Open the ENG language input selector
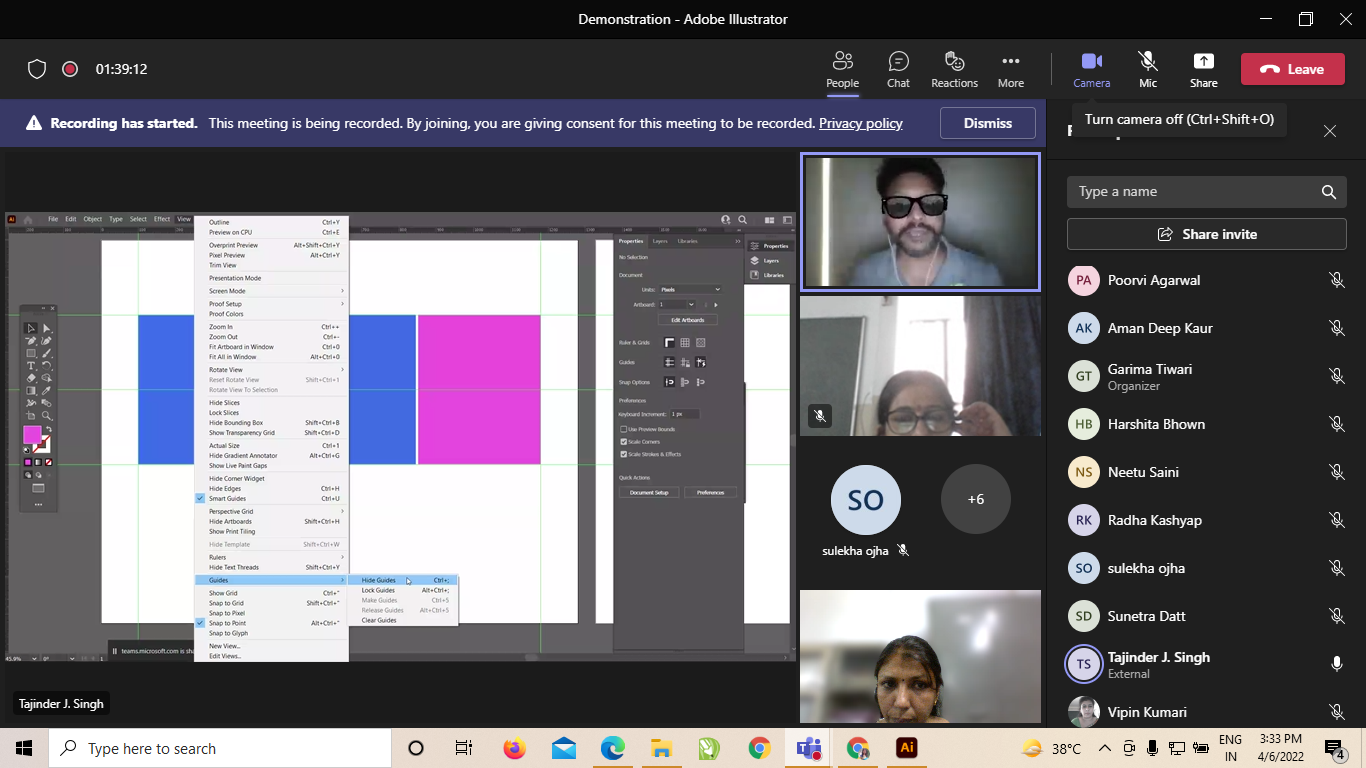The width and height of the screenshot is (1366, 768). point(1230,748)
